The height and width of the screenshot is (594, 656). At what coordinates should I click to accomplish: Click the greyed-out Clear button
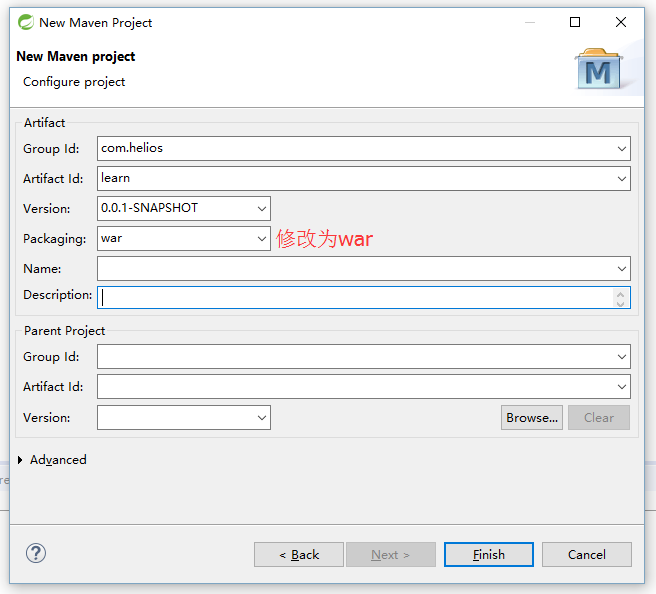(x=599, y=417)
